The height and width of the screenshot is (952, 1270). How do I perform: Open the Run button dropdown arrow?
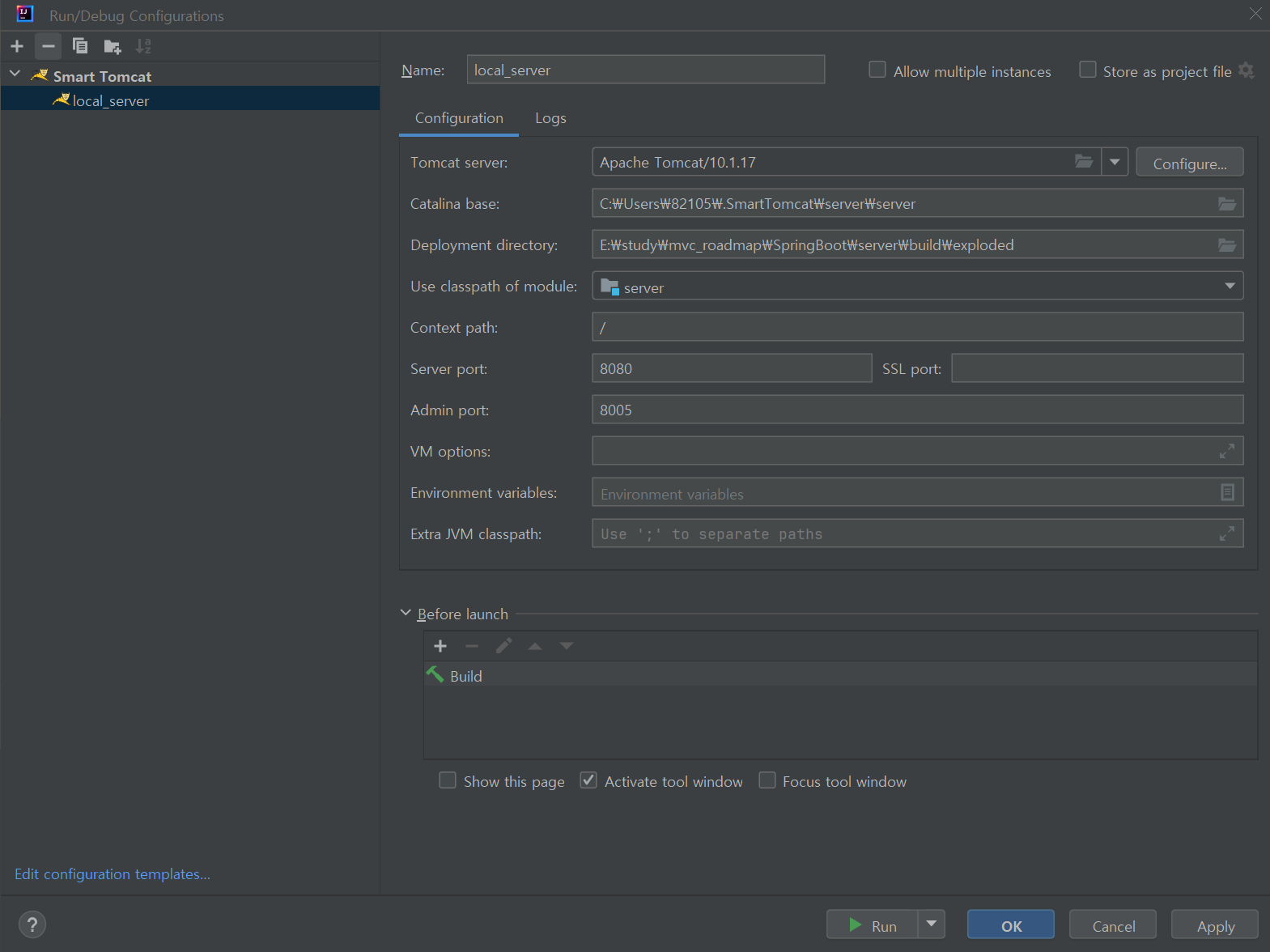tap(932, 924)
